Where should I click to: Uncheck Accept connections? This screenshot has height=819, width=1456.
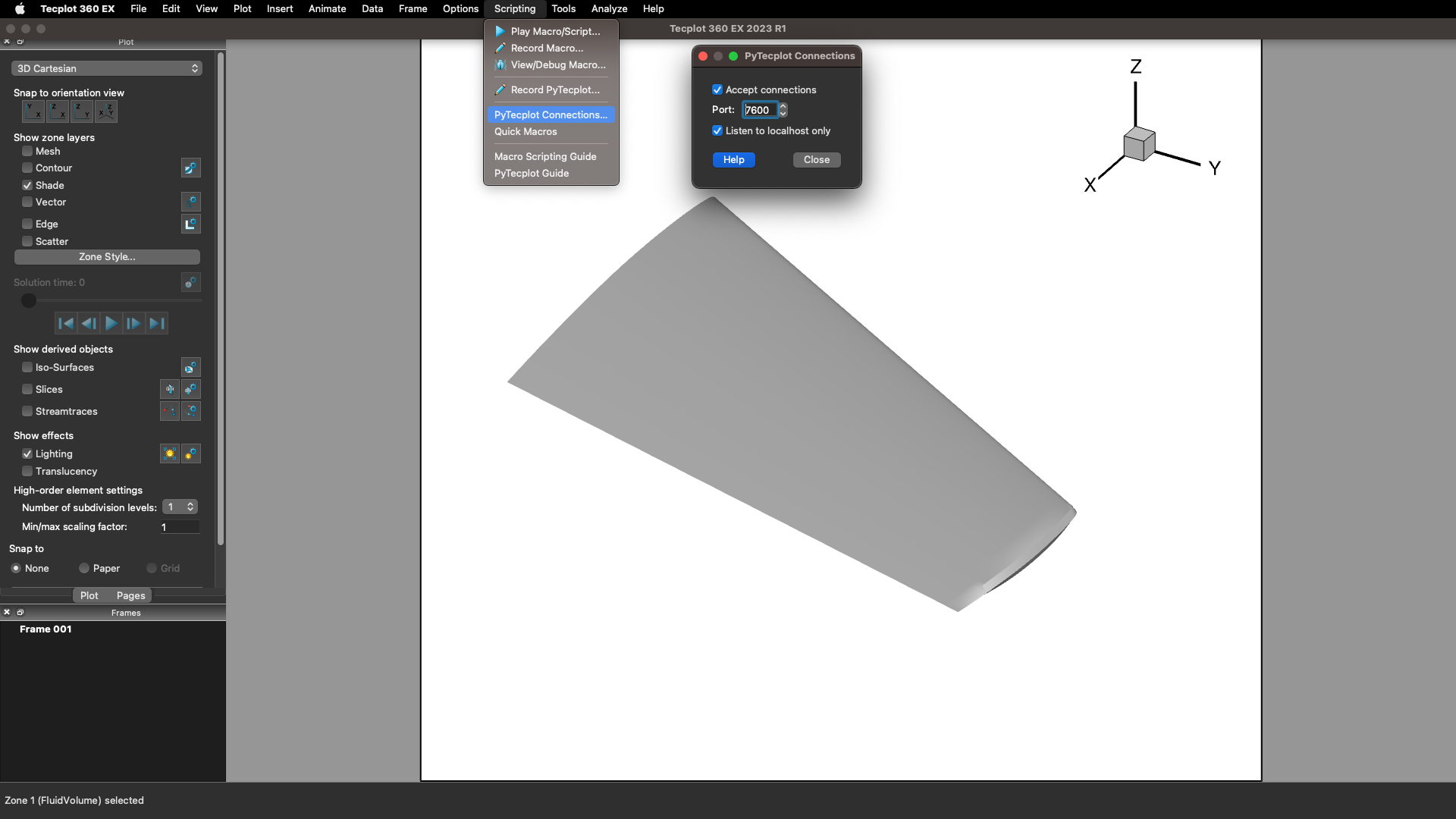717,89
